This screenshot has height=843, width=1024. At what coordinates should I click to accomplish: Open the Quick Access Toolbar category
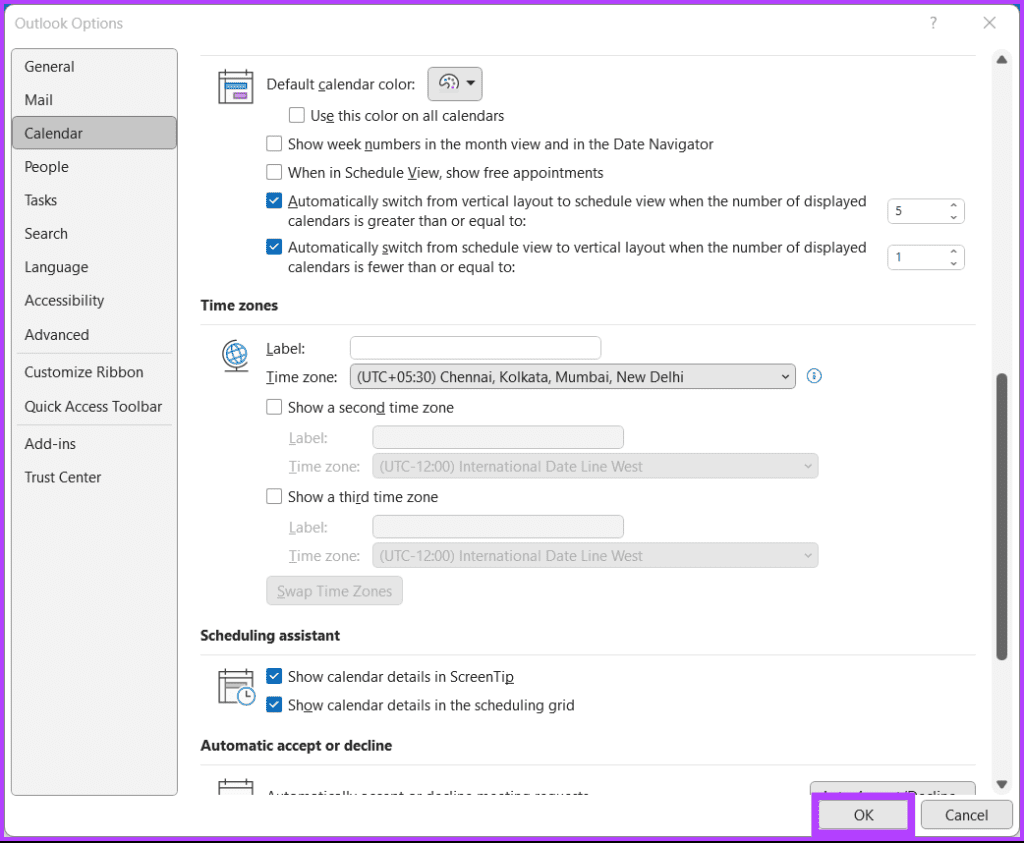(94, 406)
